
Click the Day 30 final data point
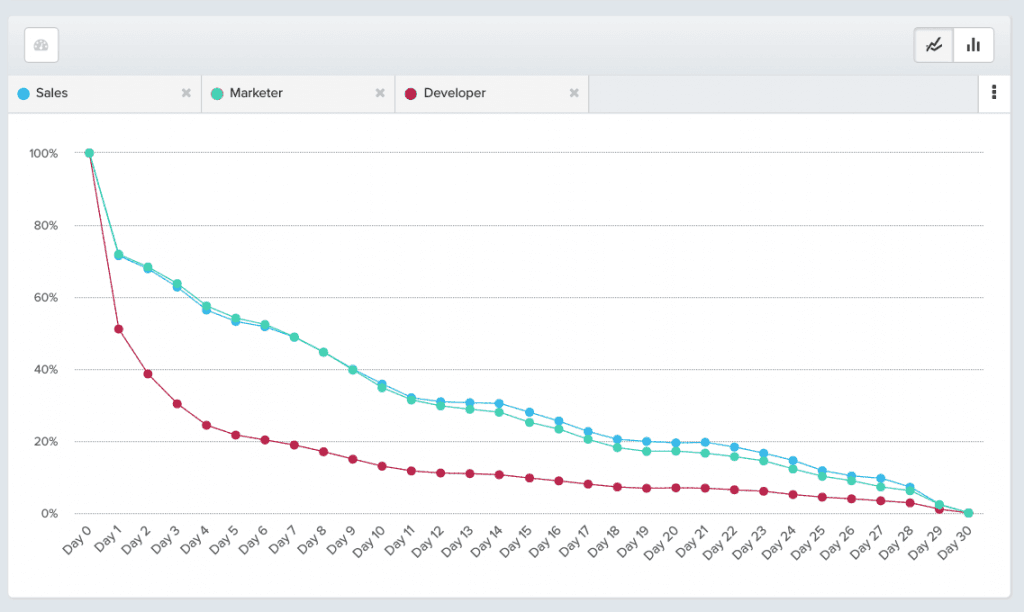[968, 513]
